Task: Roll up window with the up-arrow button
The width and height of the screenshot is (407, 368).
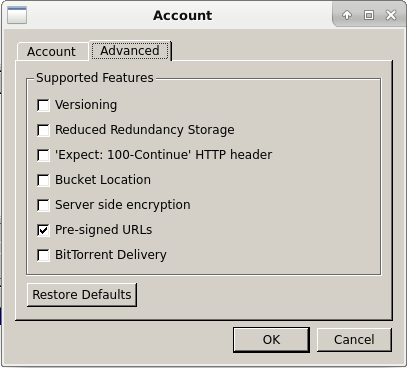Action: (x=347, y=15)
